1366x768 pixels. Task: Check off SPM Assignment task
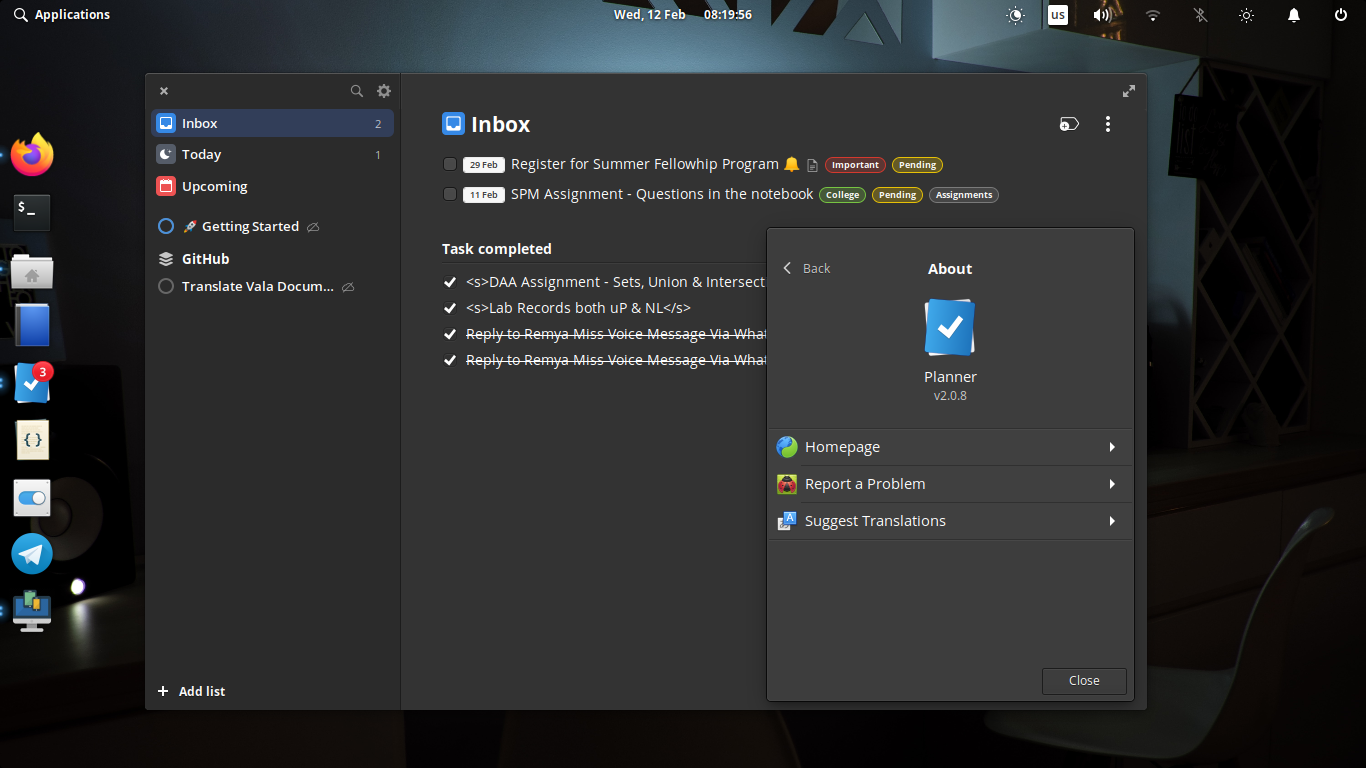(450, 194)
